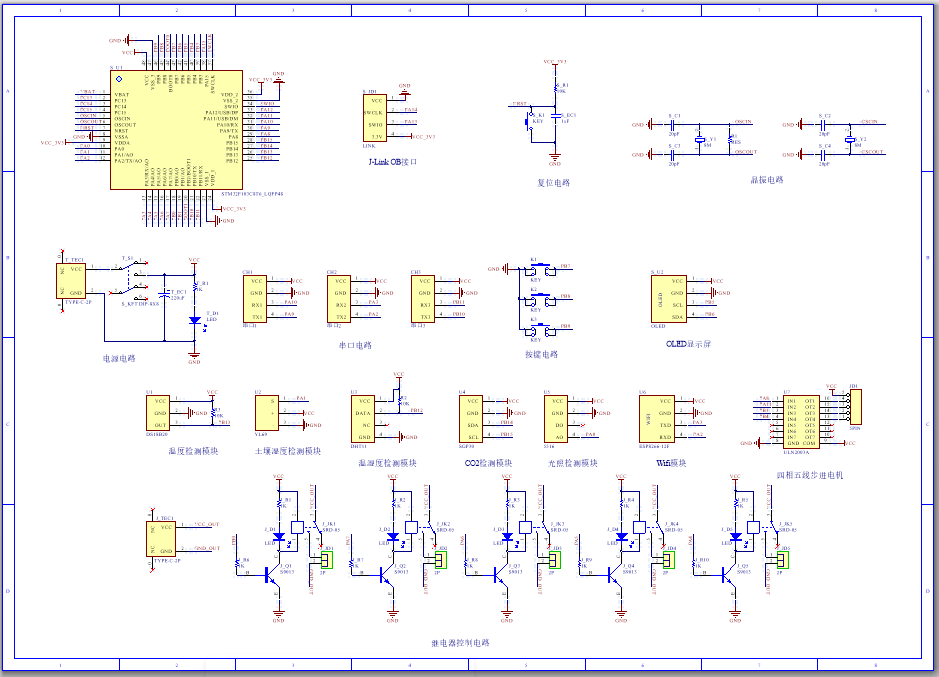Click the J-Link OB connector block
This screenshot has height=677, width=939.
point(374,118)
